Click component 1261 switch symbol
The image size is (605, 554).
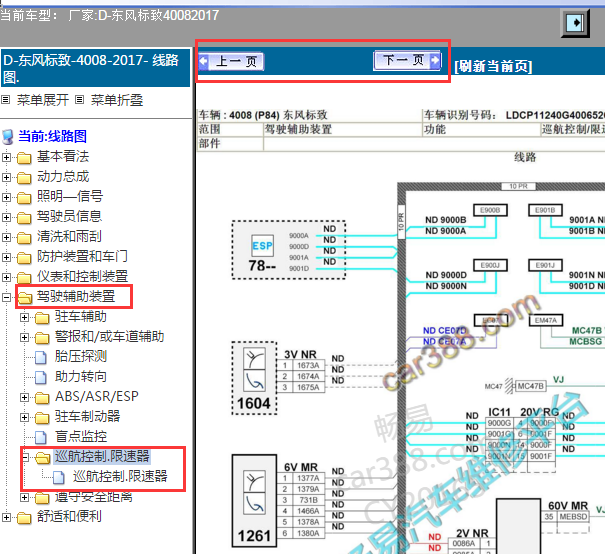coord(254,492)
